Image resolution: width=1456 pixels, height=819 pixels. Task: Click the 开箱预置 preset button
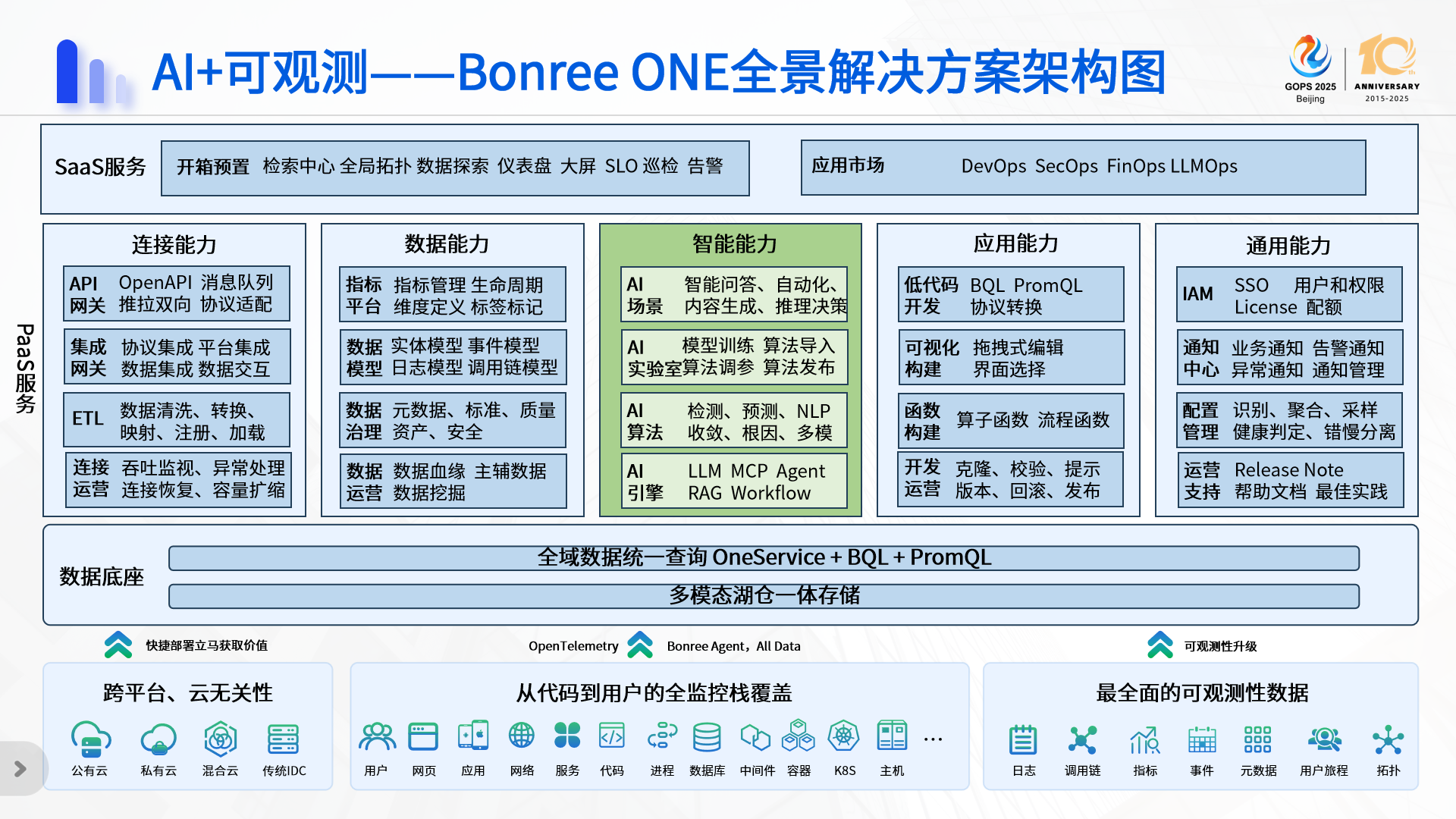(212, 168)
